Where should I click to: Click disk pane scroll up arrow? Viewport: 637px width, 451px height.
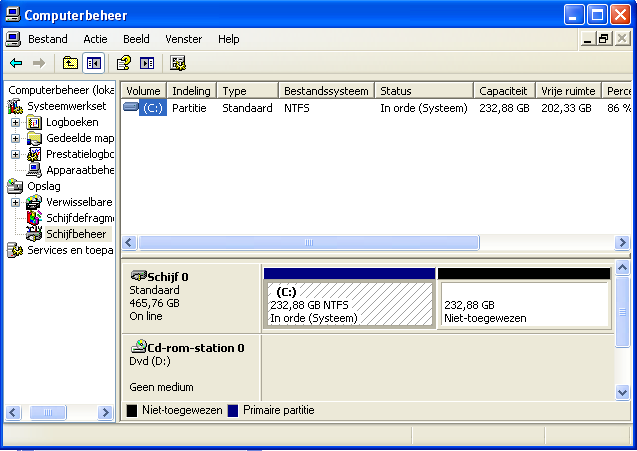(x=622, y=268)
